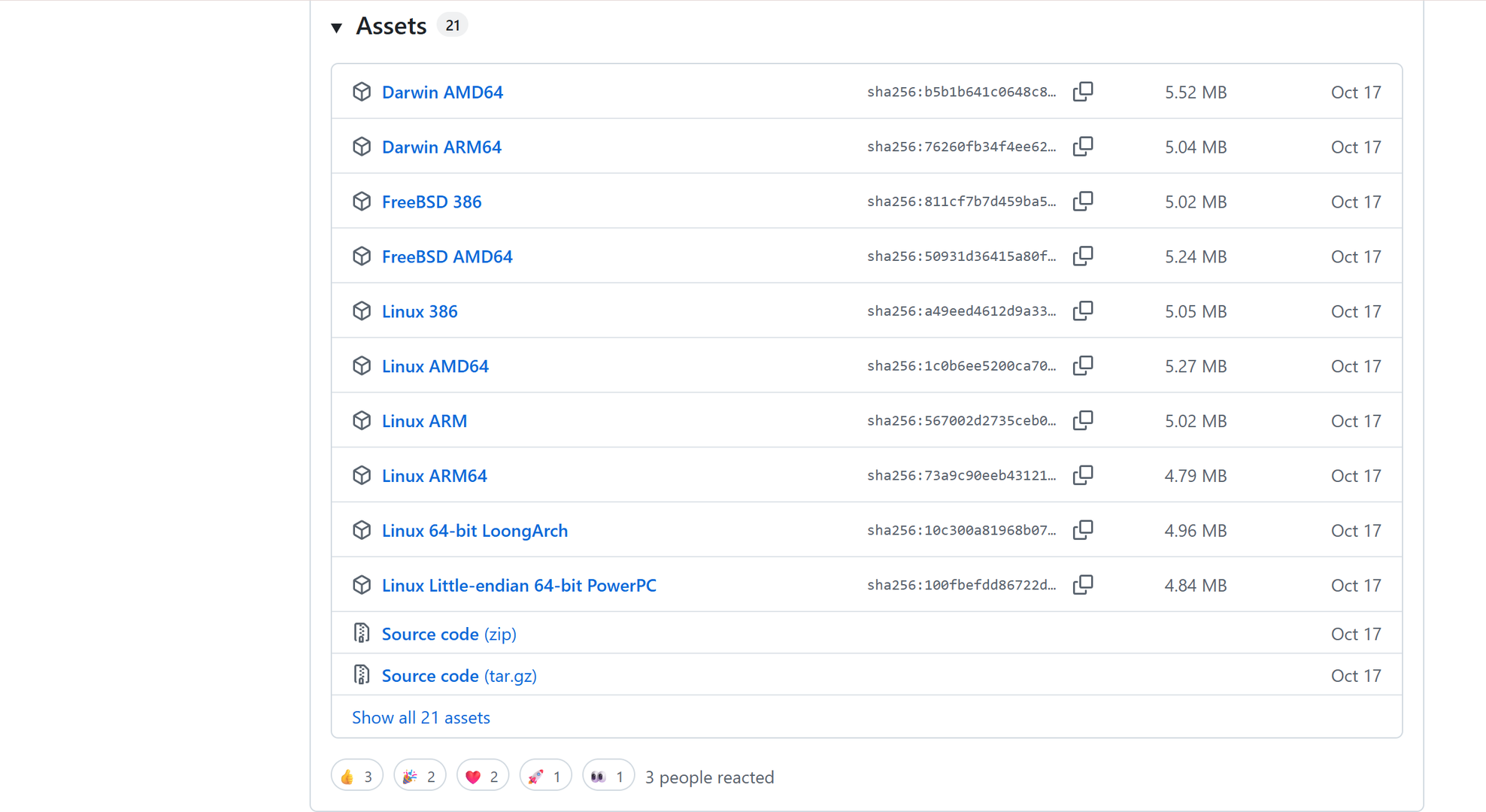Viewport: 1486px width, 812px height.
Task: Copy the Darwin ARM64 sha256 hash
Action: (1083, 147)
